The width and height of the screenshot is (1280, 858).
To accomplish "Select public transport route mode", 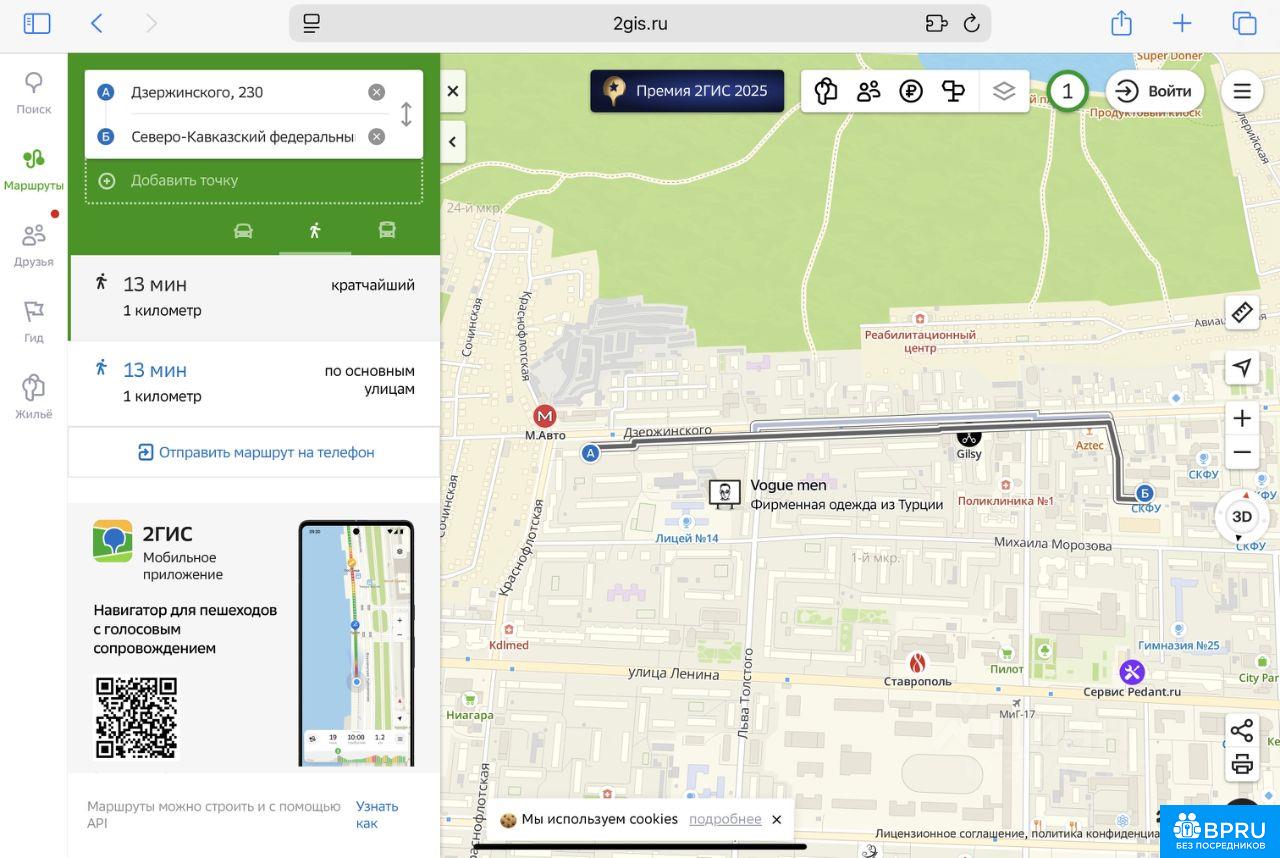I will [x=387, y=231].
